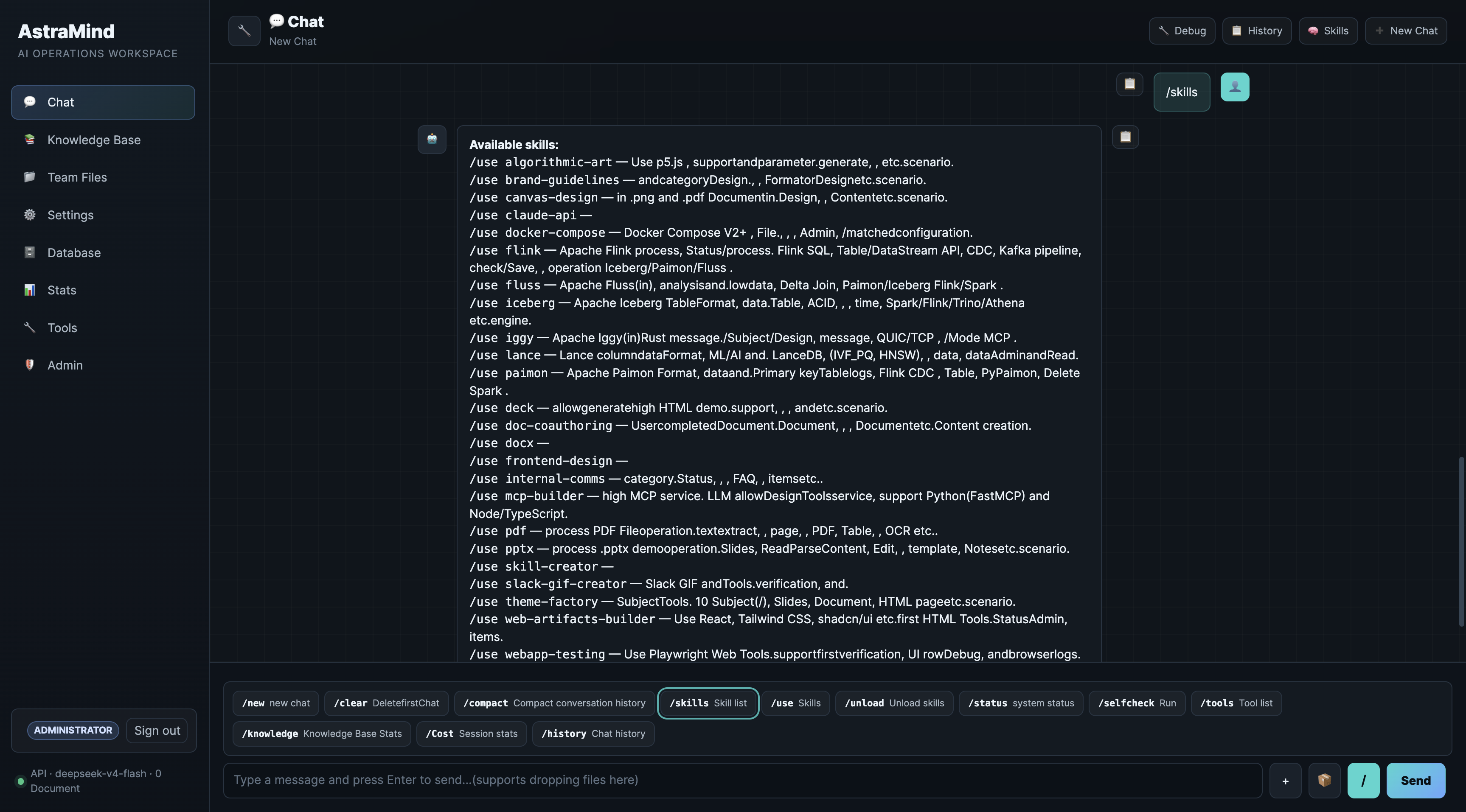1466x812 pixels.
Task: Click the /skills Skill list chip
Action: click(708, 703)
